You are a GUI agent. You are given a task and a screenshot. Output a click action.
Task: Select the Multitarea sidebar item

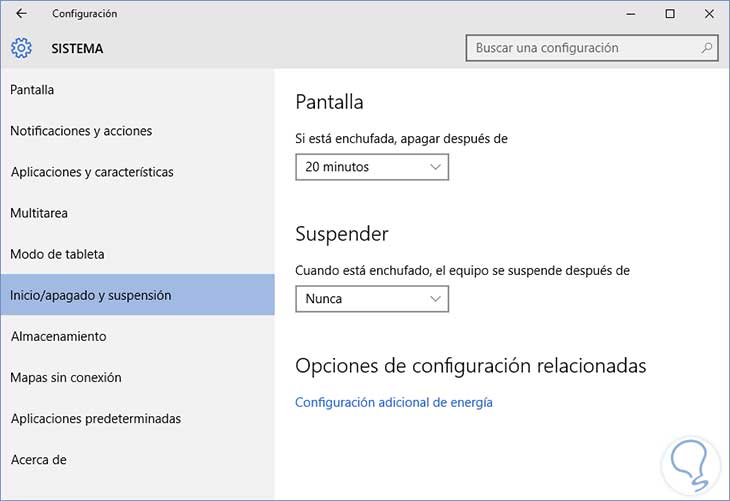[x=38, y=213]
